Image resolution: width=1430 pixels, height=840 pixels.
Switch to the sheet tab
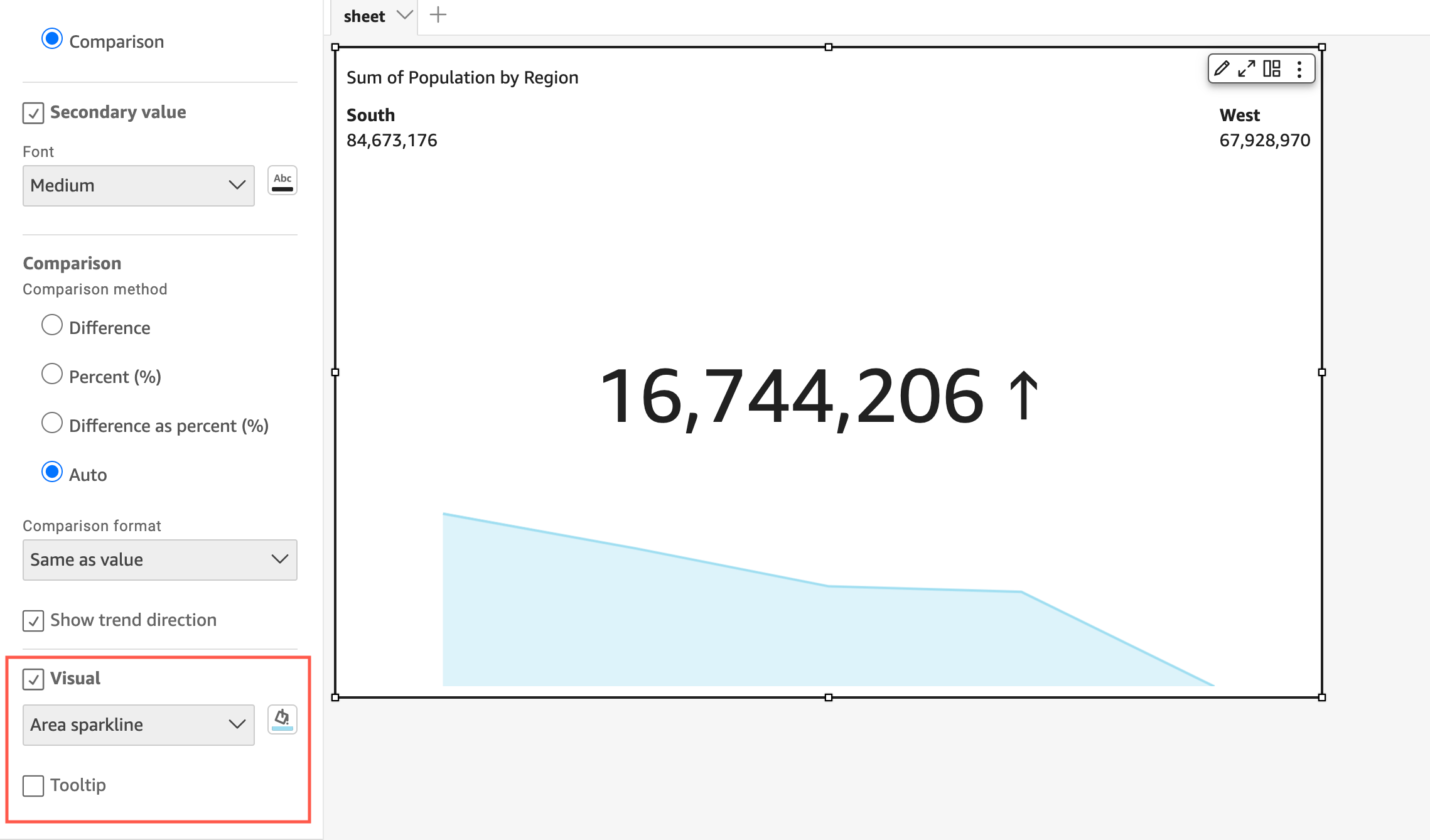(x=364, y=16)
